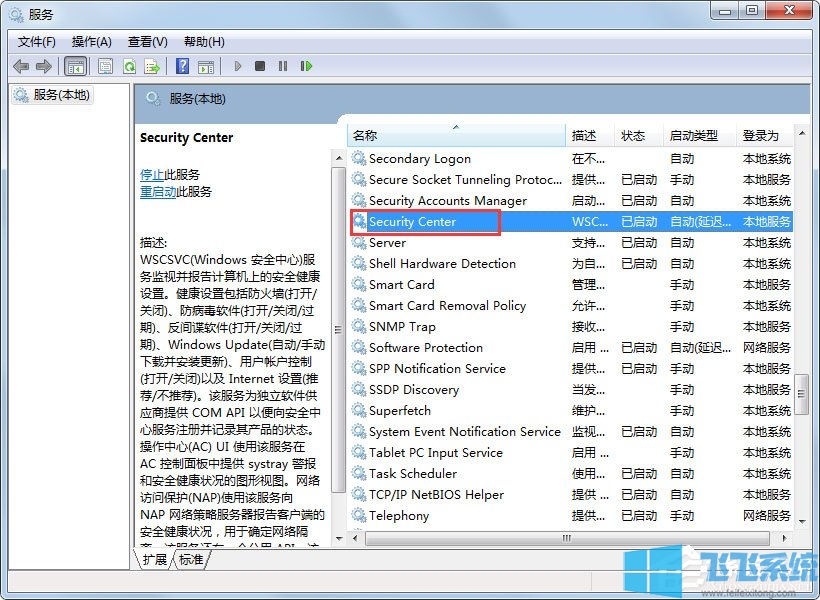The height and width of the screenshot is (600, 820).
Task: Click the Back navigation arrow
Action: (21, 66)
